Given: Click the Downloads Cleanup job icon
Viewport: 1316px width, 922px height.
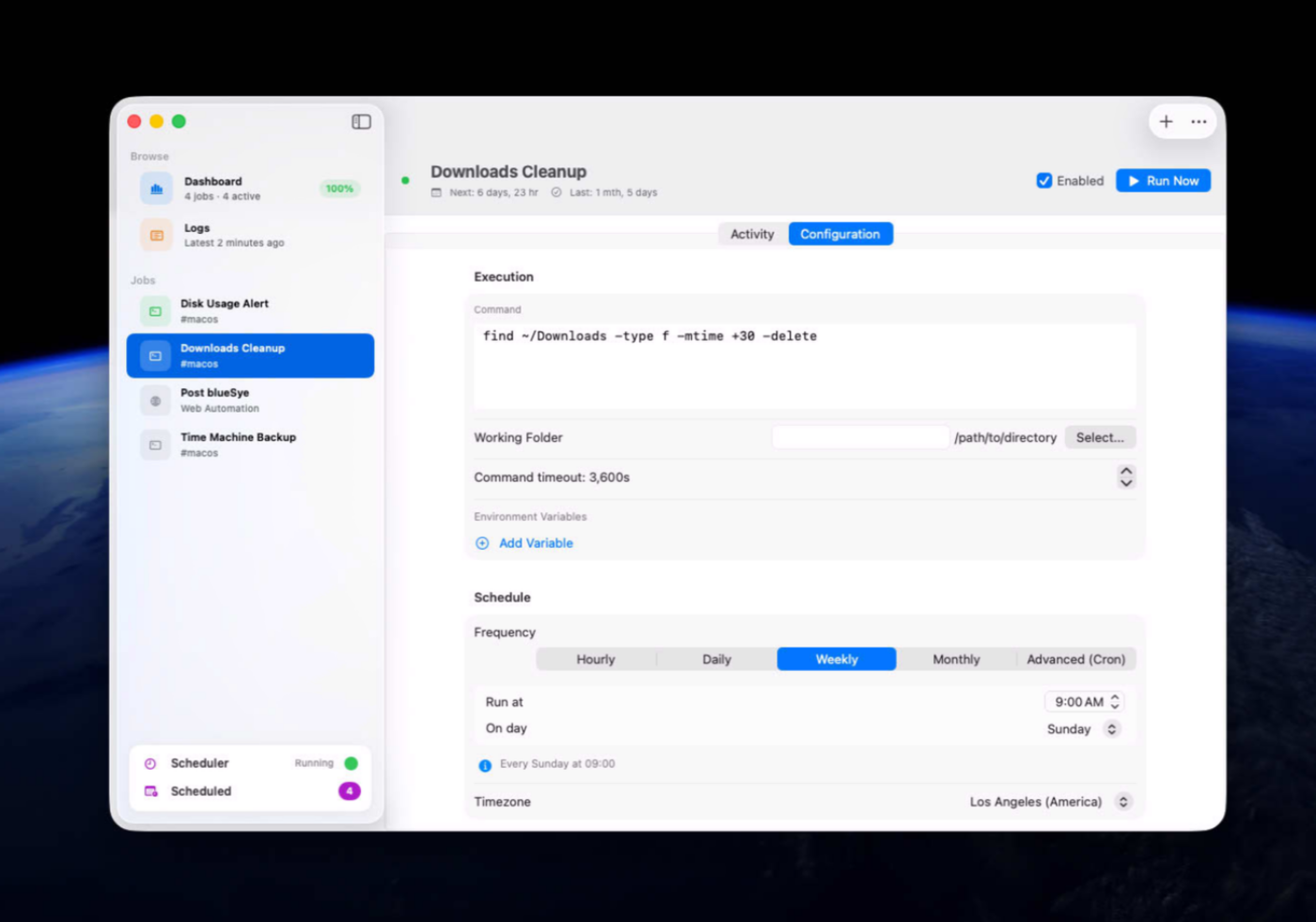Looking at the screenshot, I should coord(155,356).
